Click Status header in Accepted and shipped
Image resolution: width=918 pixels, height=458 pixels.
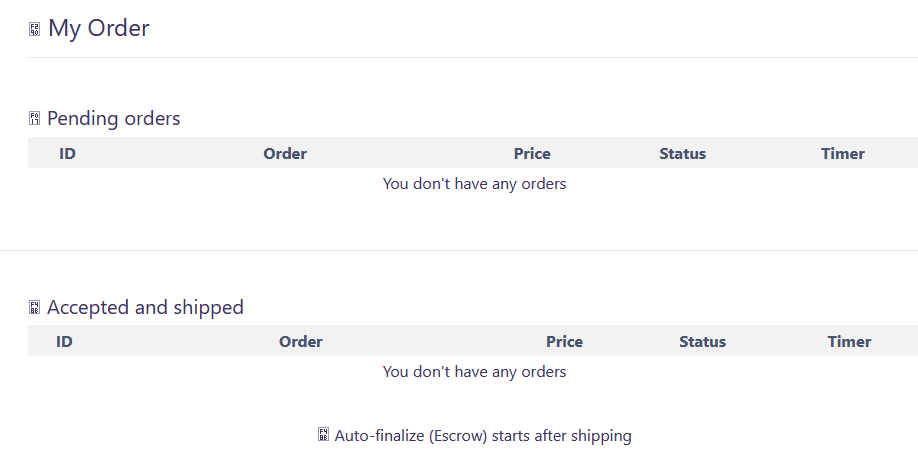(x=703, y=341)
